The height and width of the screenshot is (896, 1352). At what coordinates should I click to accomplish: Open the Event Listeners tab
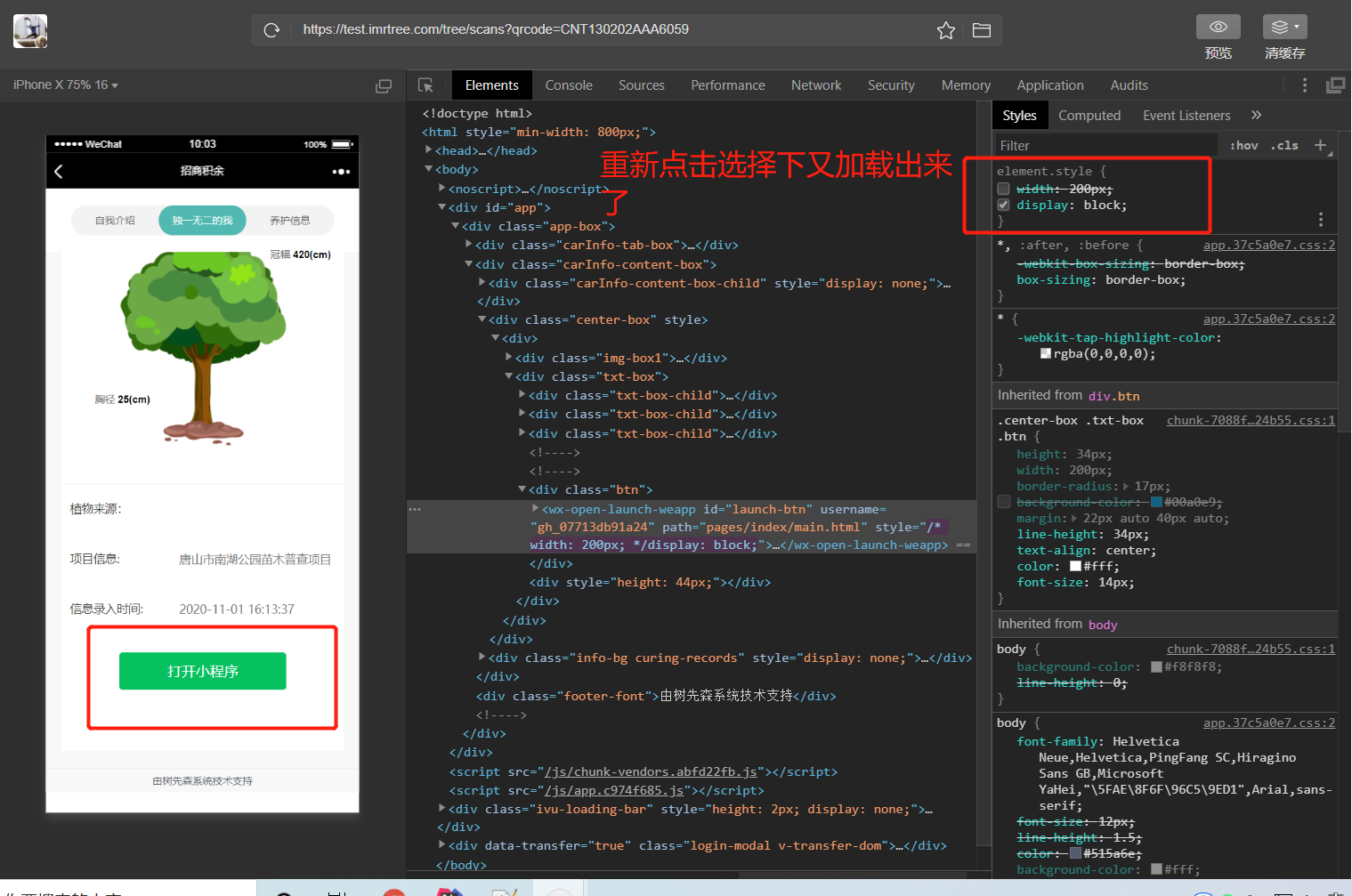[1186, 116]
